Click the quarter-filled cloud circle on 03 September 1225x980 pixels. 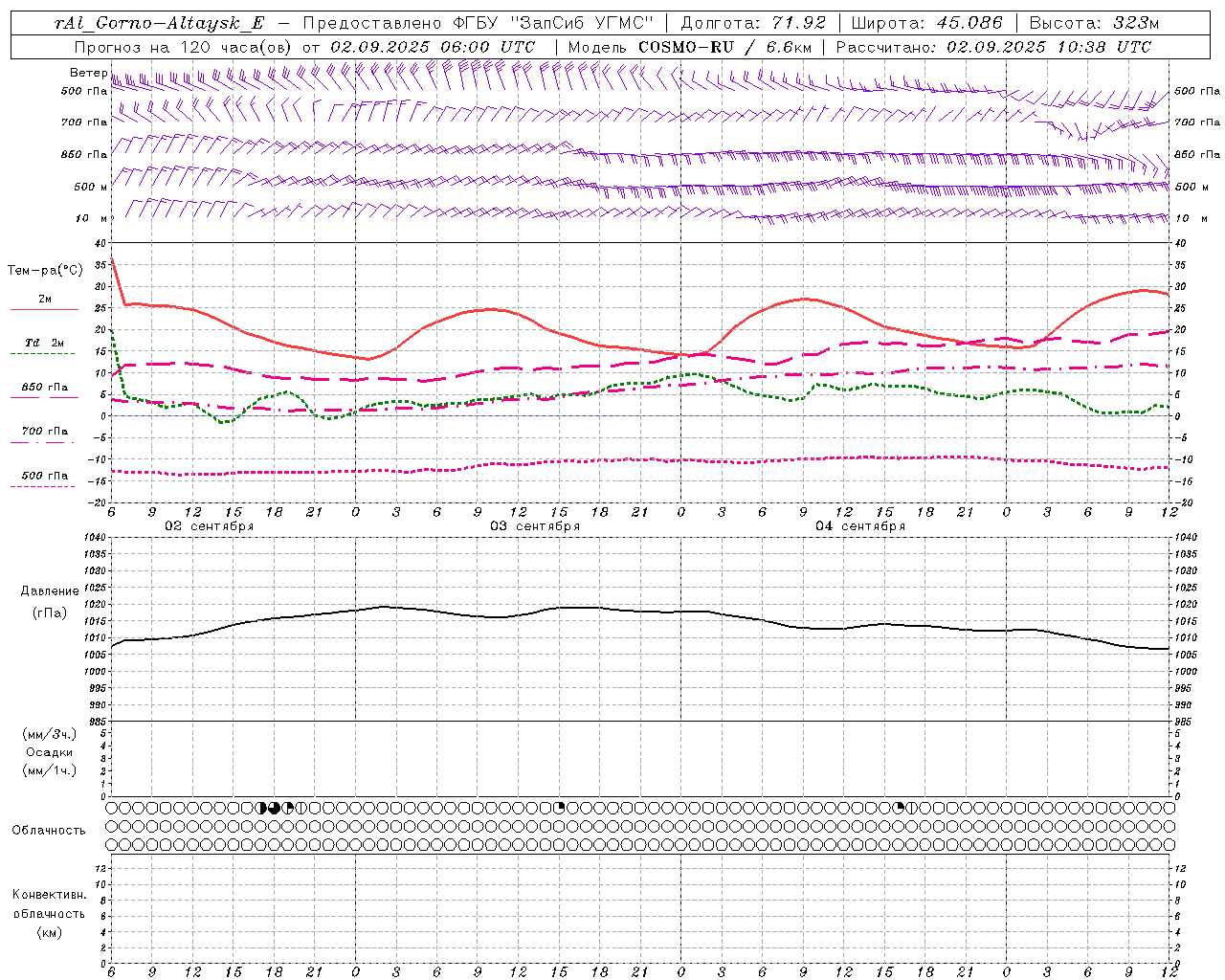point(560,808)
